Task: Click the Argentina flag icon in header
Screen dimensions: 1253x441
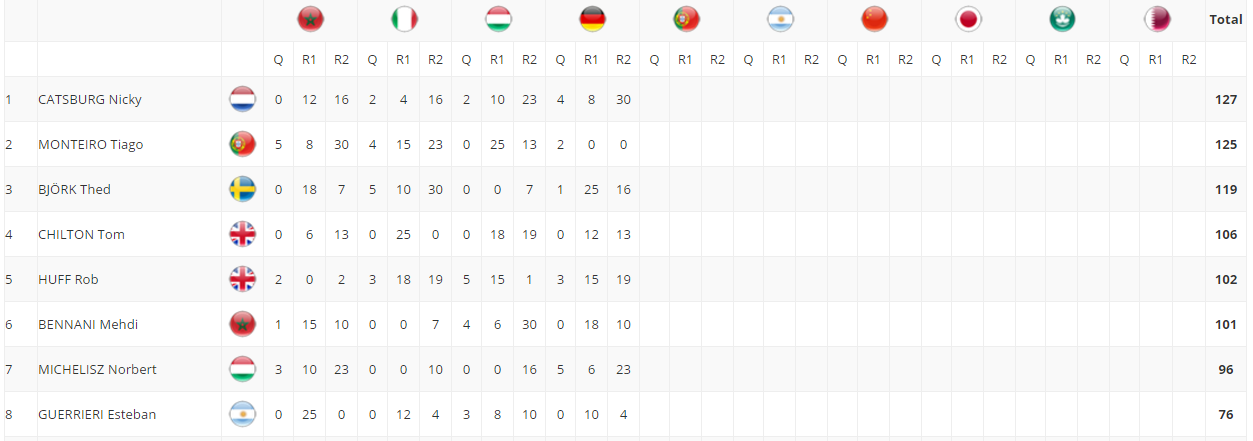Action: 780,19
